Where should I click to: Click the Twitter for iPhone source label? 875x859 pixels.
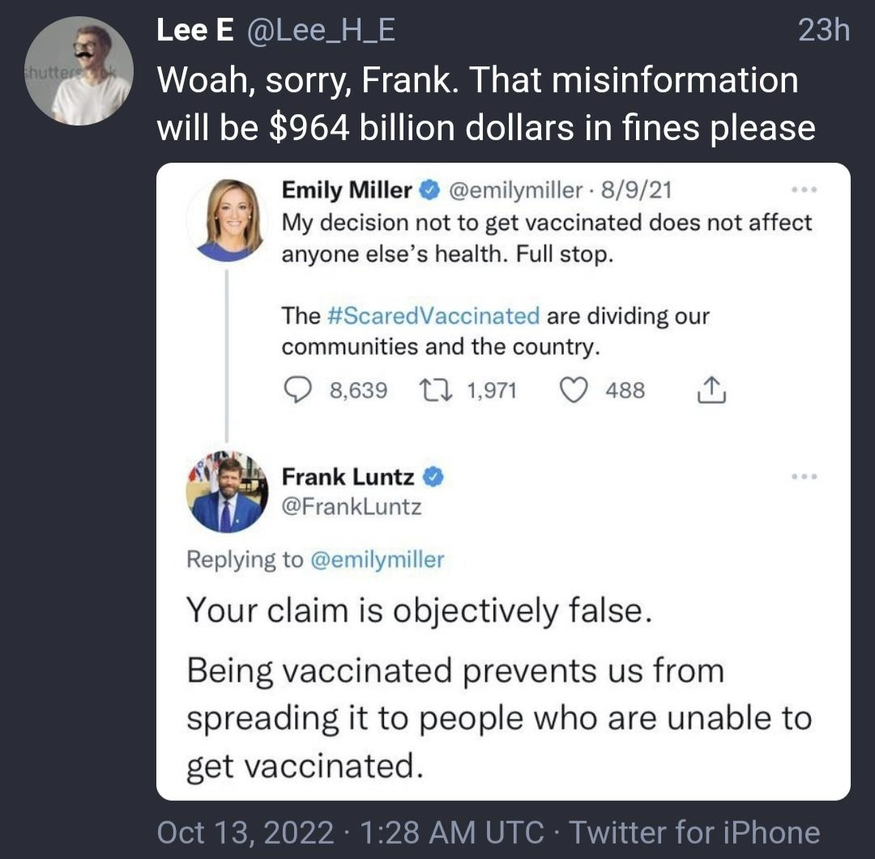click(695, 832)
